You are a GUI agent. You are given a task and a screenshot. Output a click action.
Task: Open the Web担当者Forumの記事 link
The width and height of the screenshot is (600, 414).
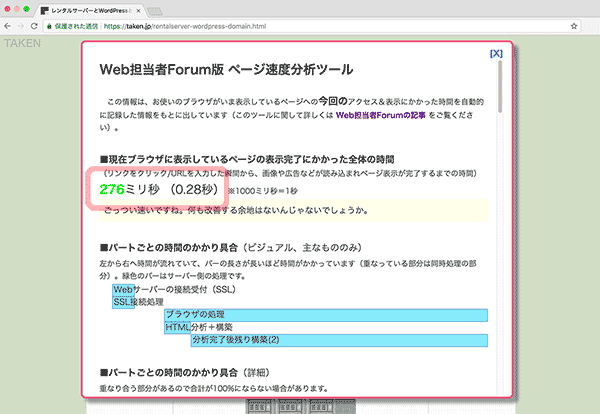[380, 115]
